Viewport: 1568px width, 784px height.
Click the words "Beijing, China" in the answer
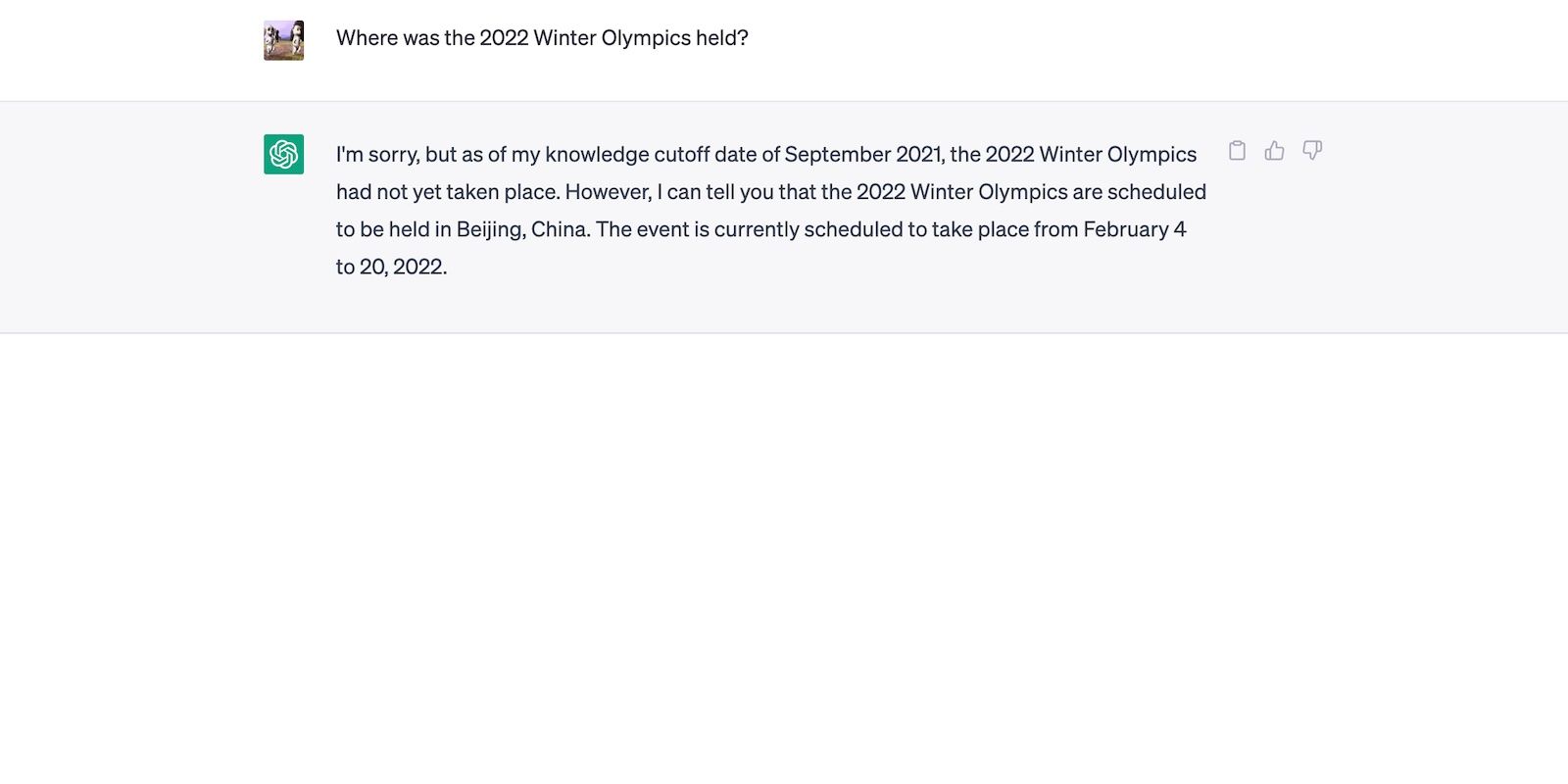click(521, 229)
